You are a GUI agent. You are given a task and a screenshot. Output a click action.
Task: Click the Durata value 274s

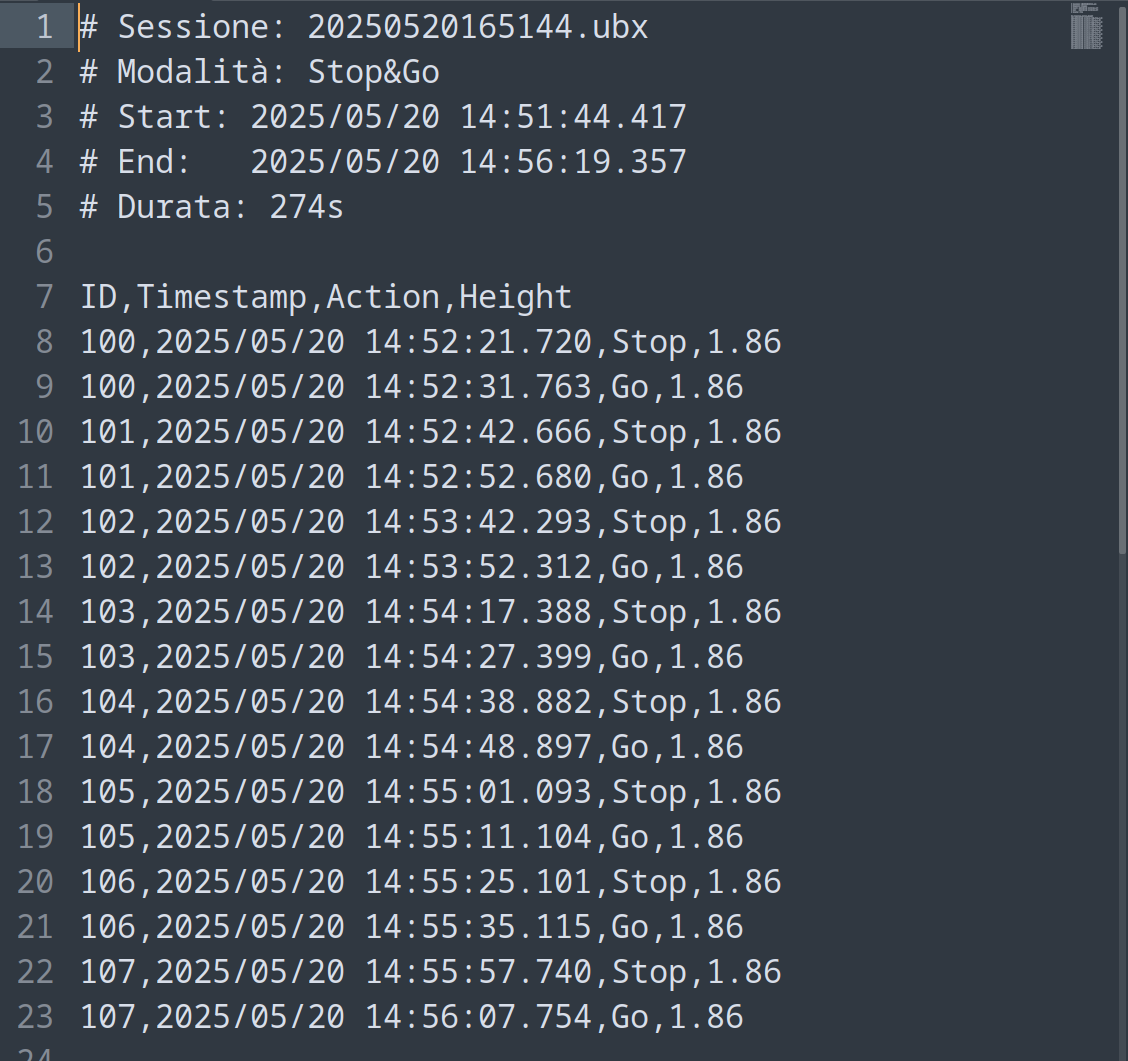coord(306,207)
